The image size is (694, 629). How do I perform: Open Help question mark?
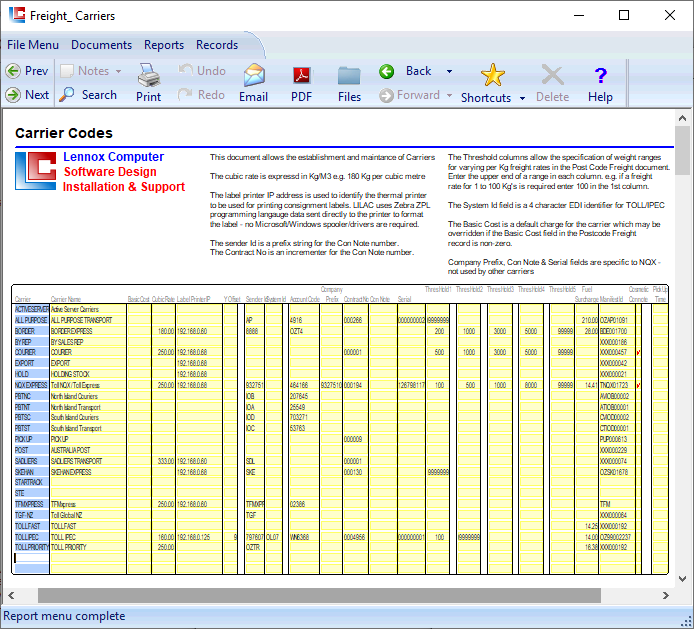pyautogui.click(x=600, y=83)
